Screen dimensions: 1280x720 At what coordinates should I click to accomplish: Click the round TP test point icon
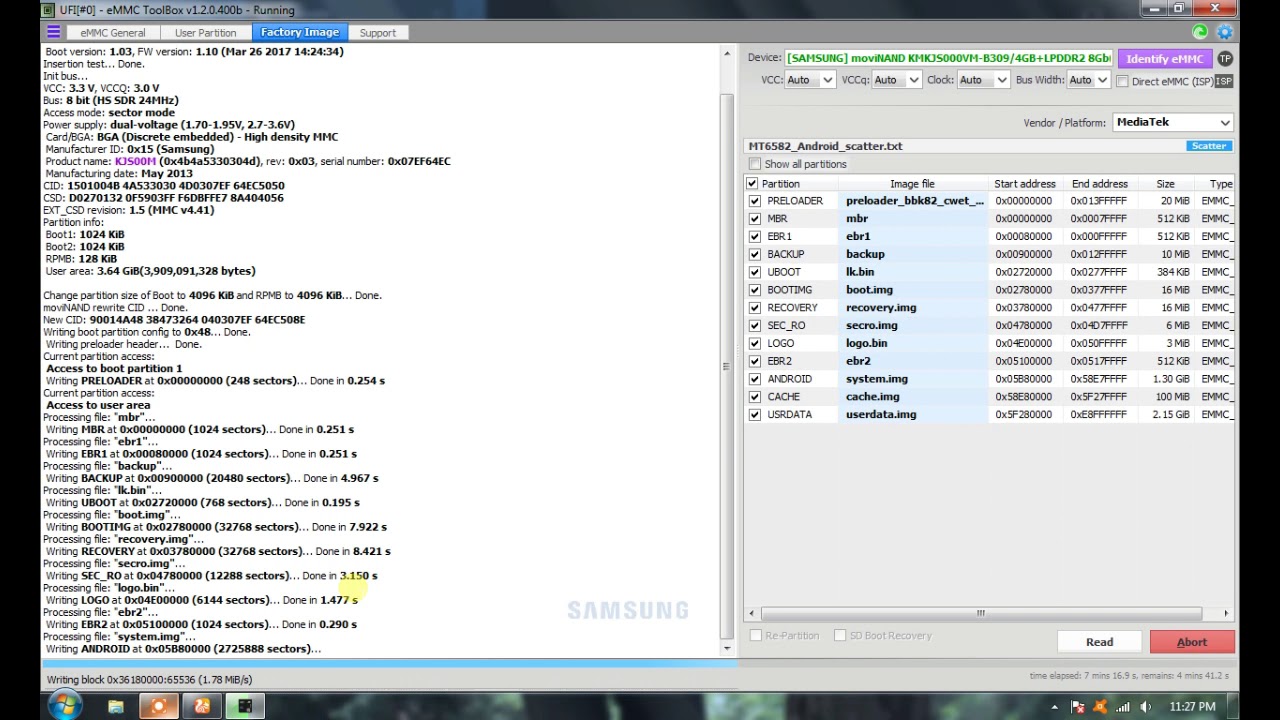pos(1225,59)
